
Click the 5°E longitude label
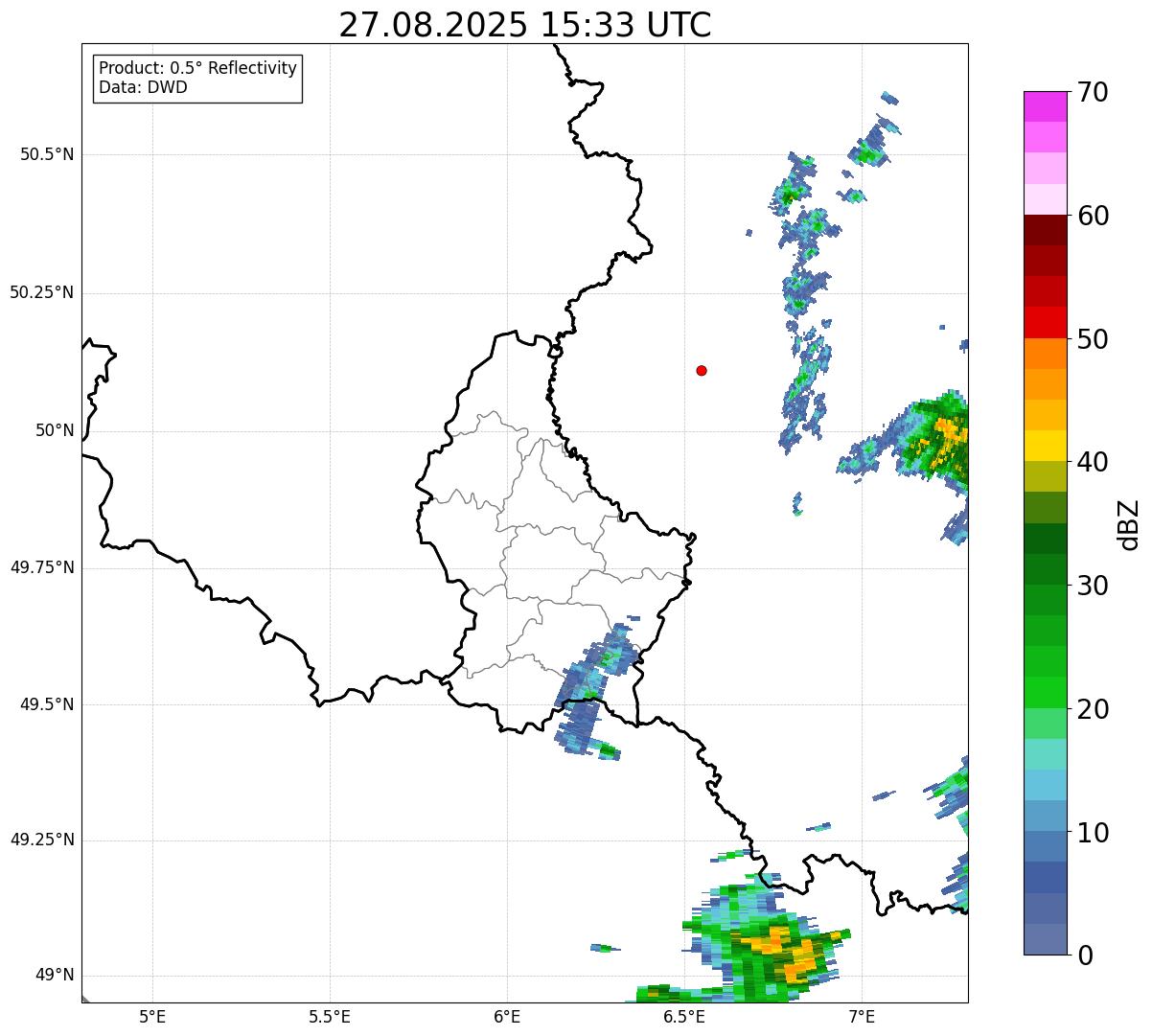(152, 1016)
